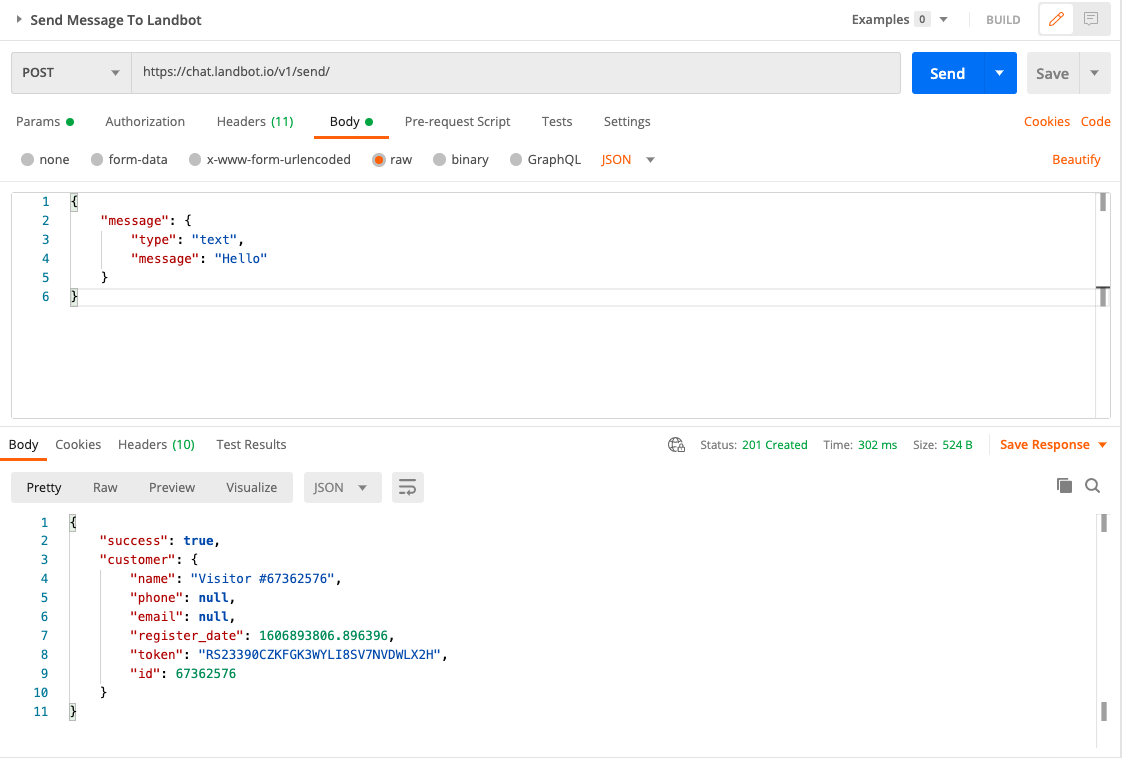Switch to the Authorization tab
1122x759 pixels.
click(x=145, y=122)
